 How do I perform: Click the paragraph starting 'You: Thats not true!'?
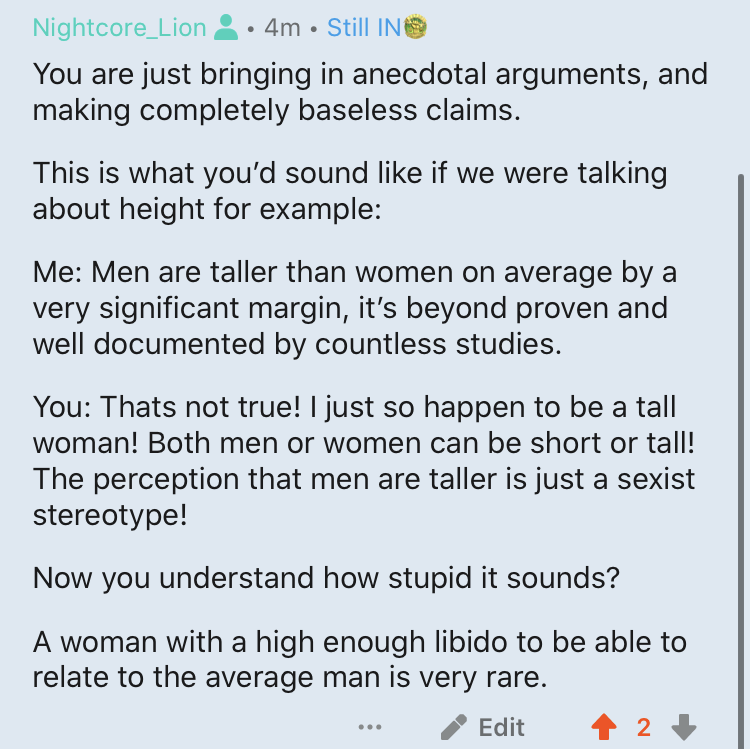pos(360,460)
